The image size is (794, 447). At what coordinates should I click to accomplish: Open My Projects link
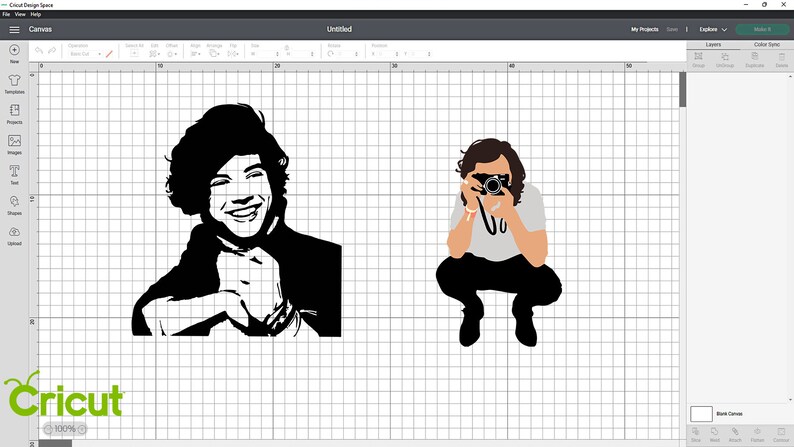click(644, 29)
